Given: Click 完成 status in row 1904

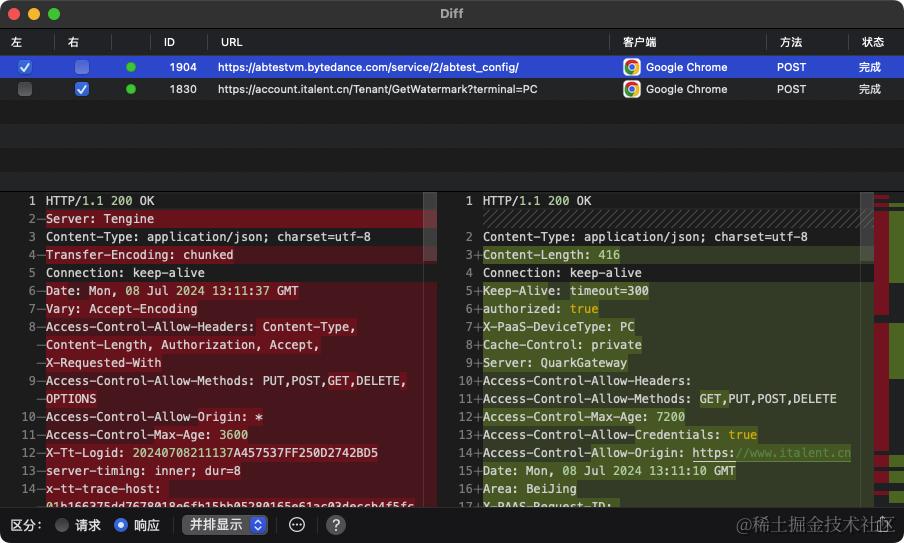Looking at the screenshot, I should pos(869,67).
